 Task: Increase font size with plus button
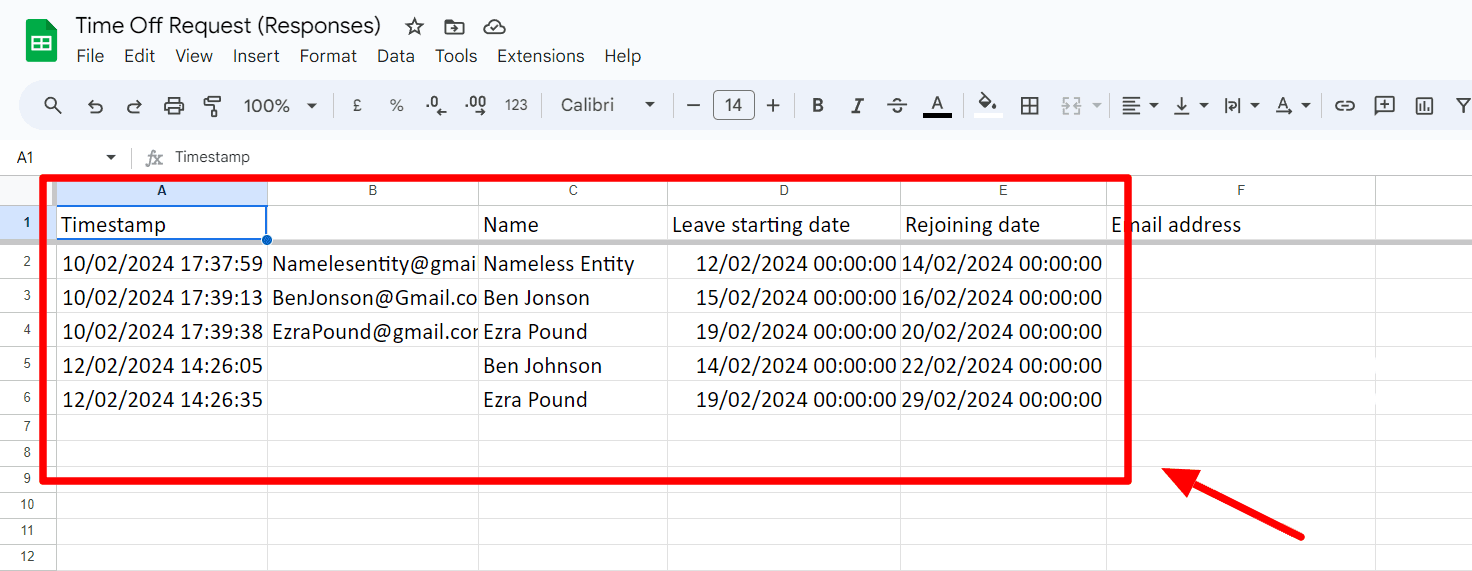click(773, 105)
